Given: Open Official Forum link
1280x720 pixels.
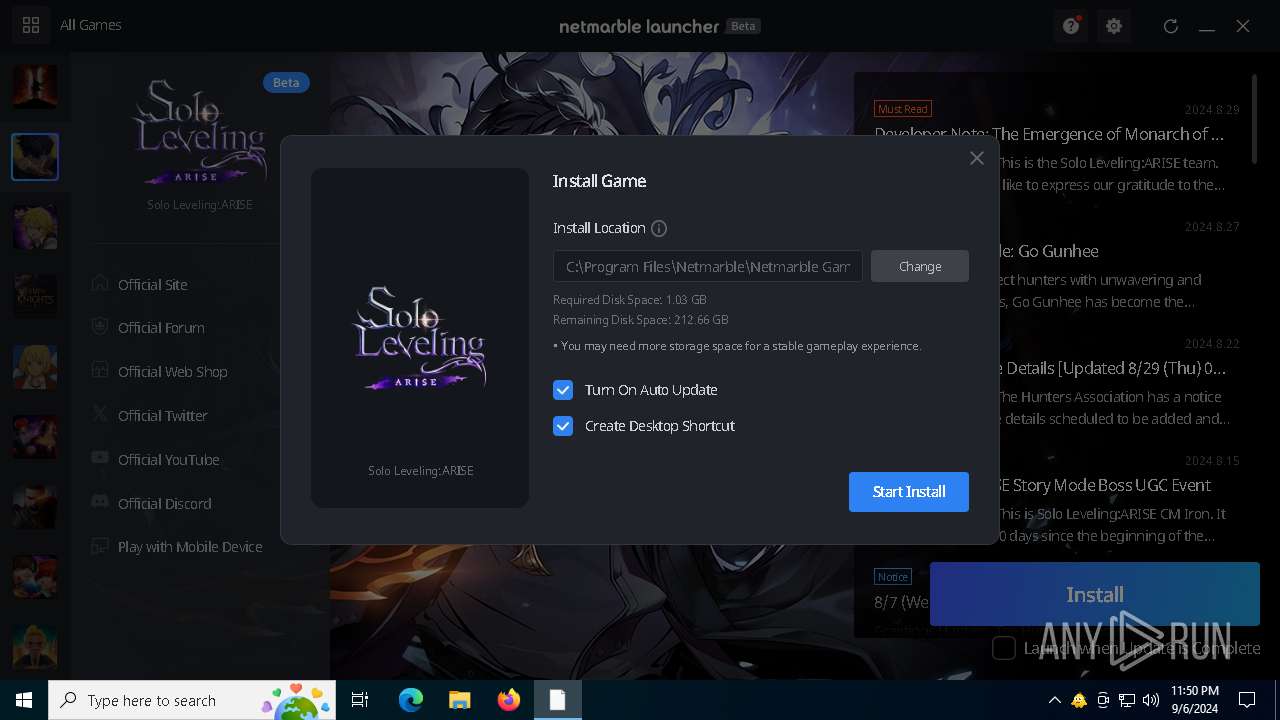Looking at the screenshot, I should click(161, 328).
